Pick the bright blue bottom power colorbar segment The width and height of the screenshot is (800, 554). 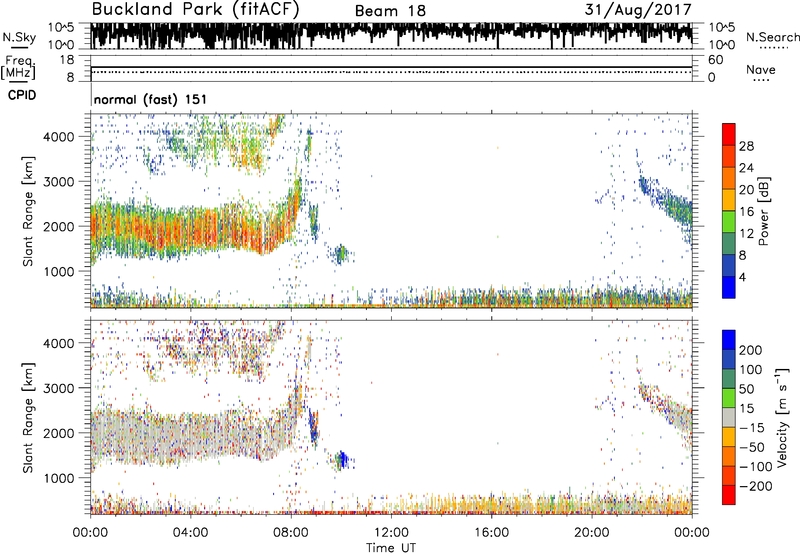pos(729,287)
